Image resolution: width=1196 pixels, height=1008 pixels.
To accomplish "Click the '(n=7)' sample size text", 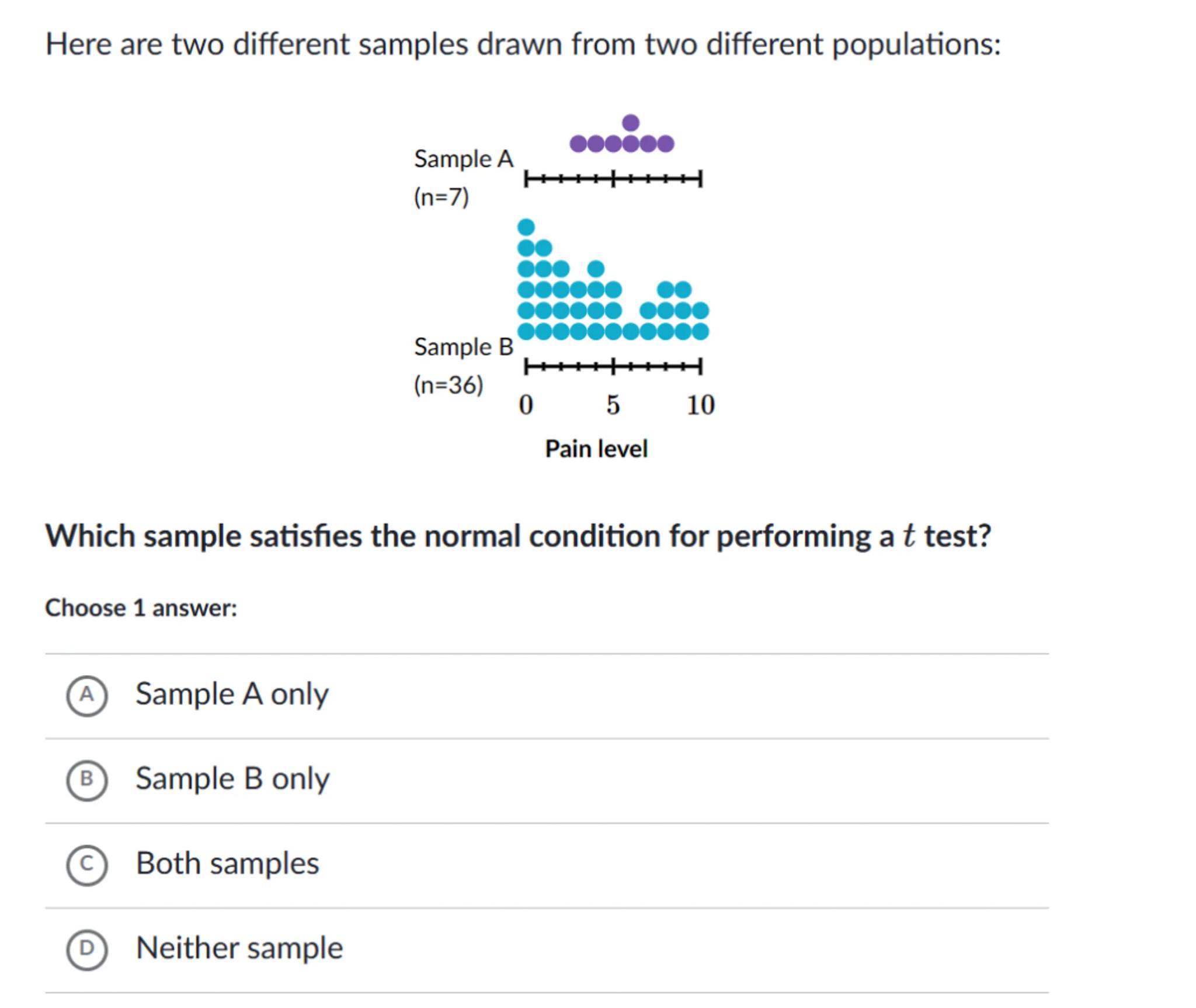I will [x=441, y=197].
